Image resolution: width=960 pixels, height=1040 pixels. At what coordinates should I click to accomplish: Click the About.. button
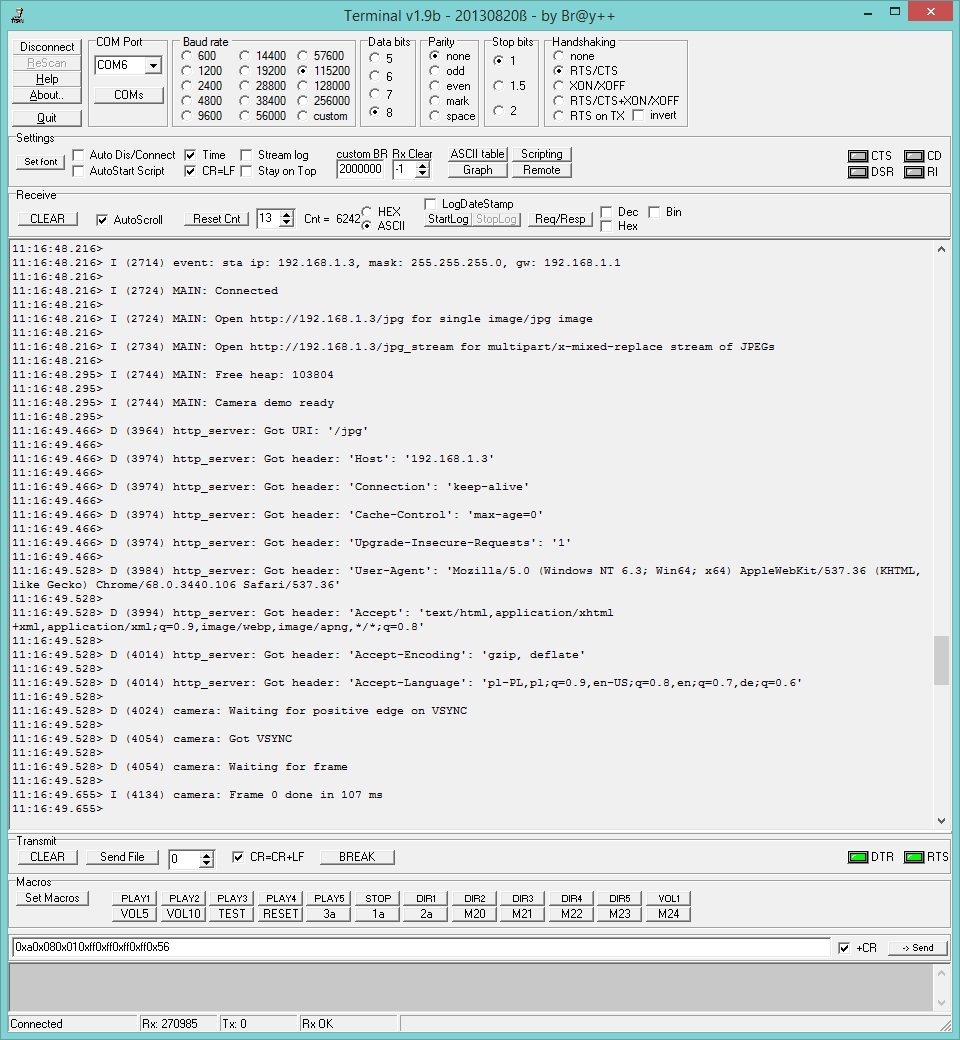tap(46, 95)
